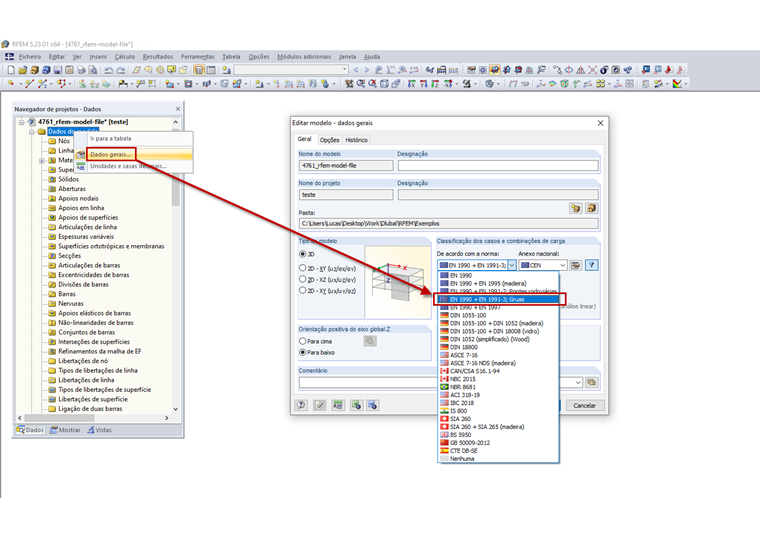The width and height of the screenshot is (760, 536).
Task: Choose EN 1990 + EN 1991-3; Gruas standard
Action: 499,300
